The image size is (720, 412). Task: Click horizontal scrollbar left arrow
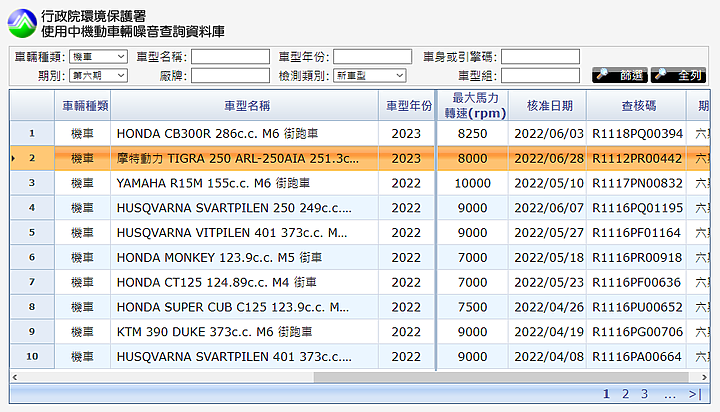point(15,377)
